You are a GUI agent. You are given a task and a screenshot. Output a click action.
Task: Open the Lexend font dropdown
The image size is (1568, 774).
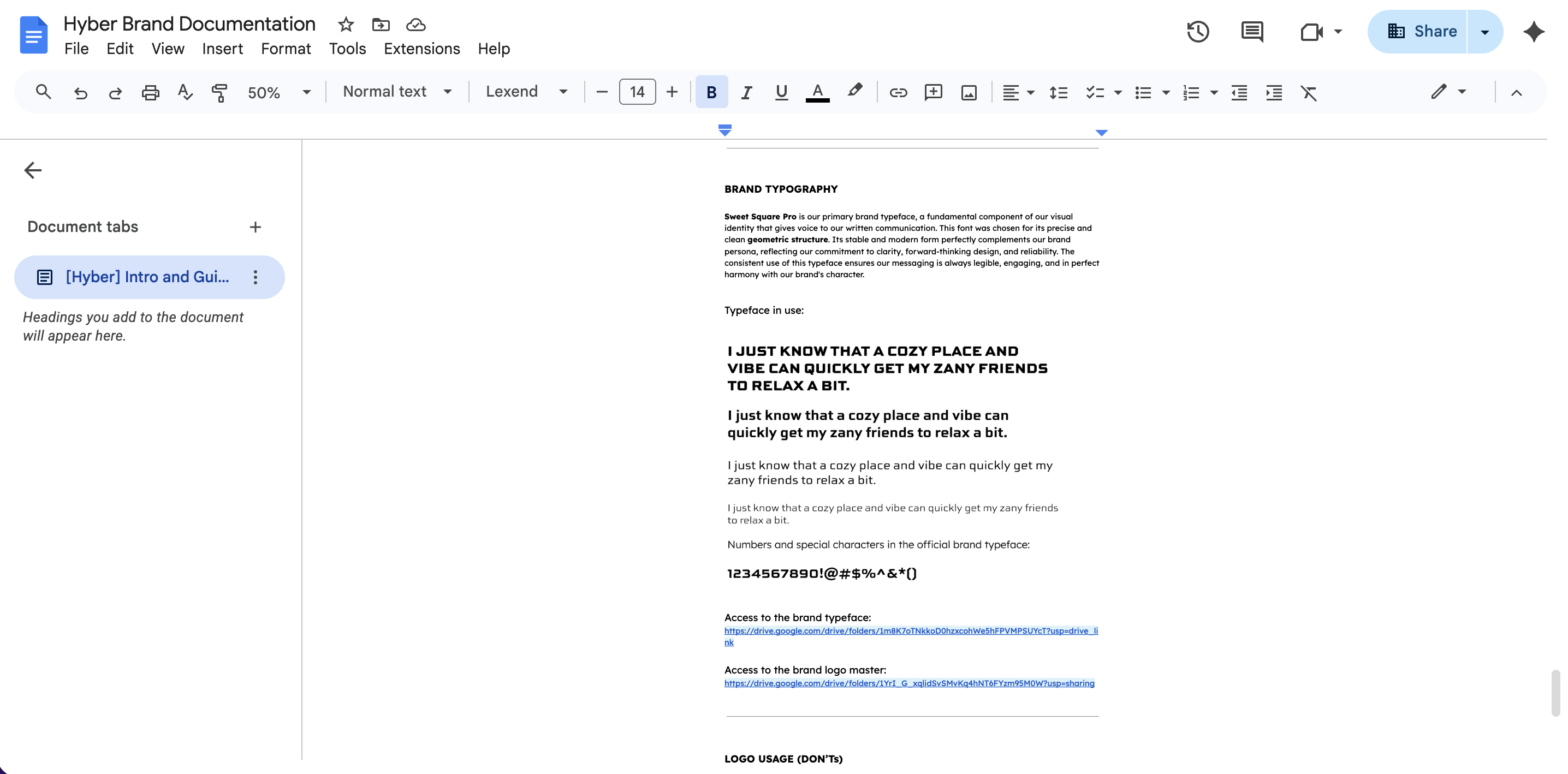526,91
